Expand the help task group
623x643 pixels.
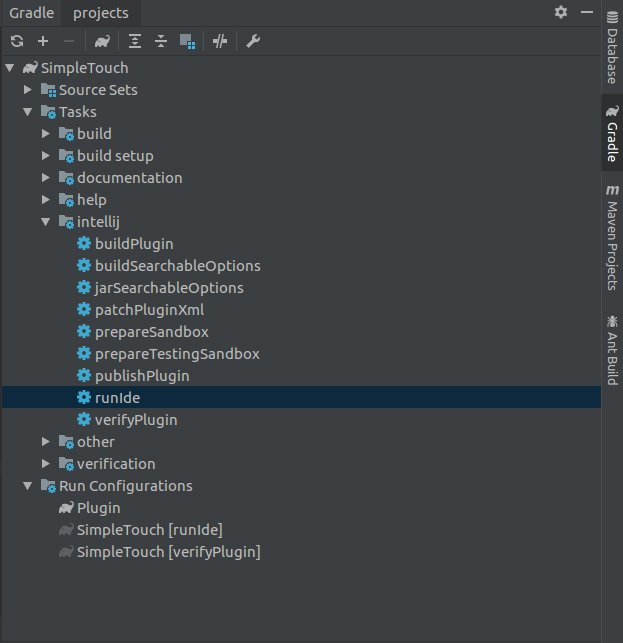click(46, 199)
